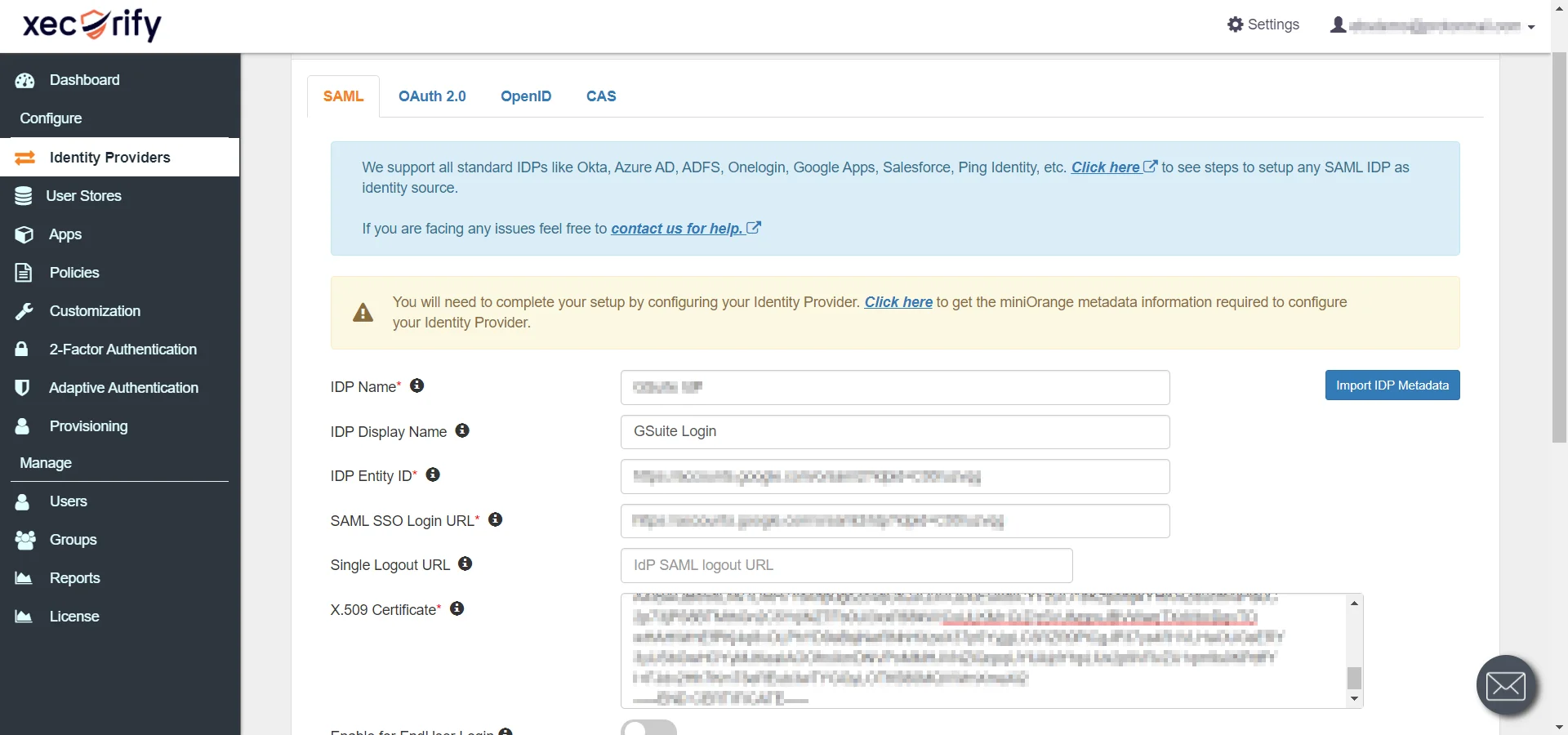Open the CAS tab
1568x735 pixels.
[601, 96]
